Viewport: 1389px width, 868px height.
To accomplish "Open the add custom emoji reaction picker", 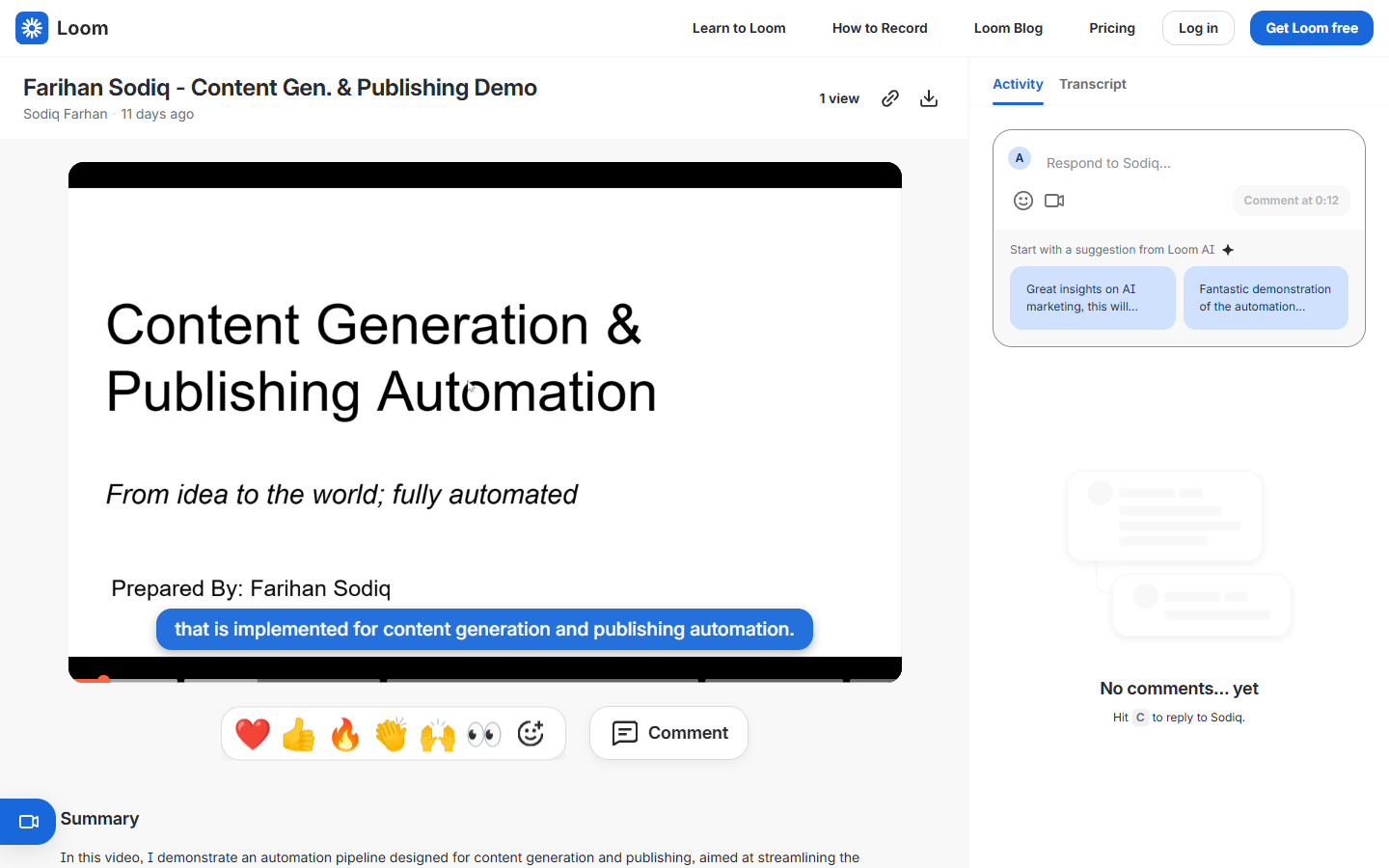I will pos(531,734).
